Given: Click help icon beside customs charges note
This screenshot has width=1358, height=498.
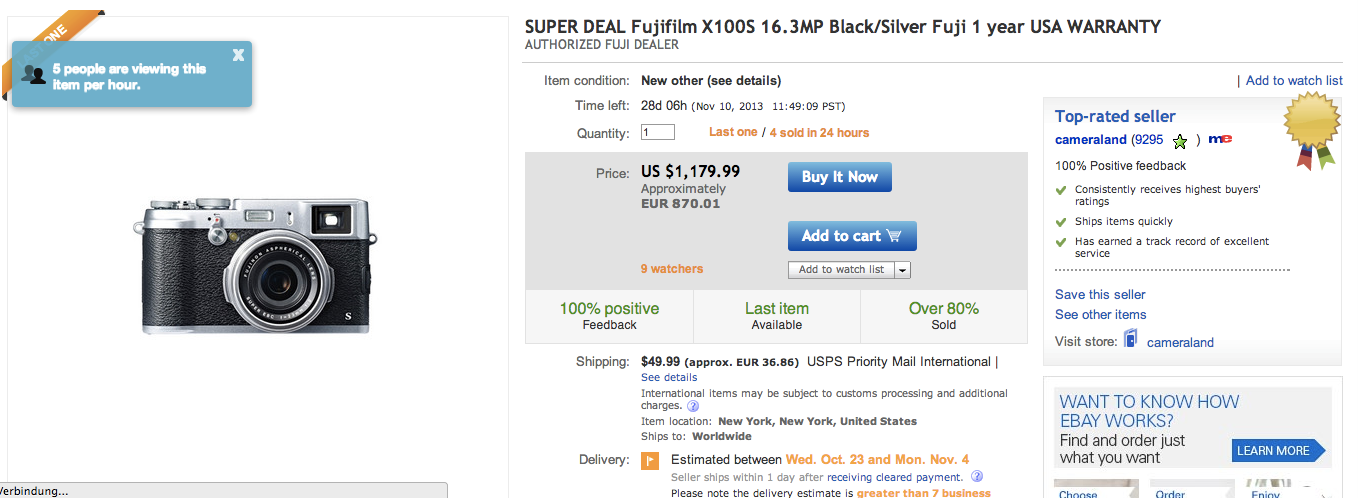Looking at the screenshot, I should point(693,406).
